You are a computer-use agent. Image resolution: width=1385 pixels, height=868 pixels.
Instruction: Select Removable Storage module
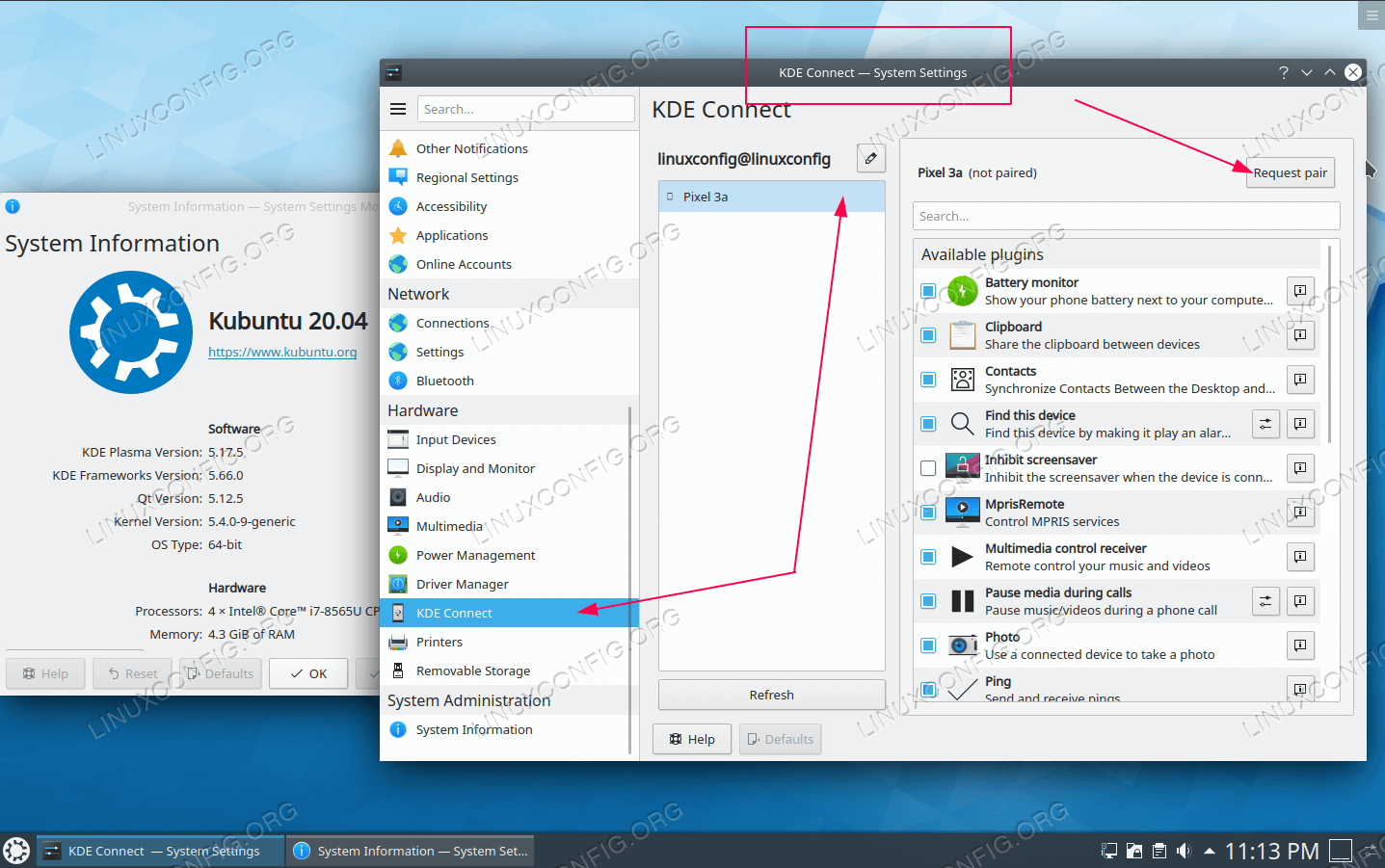click(504, 671)
